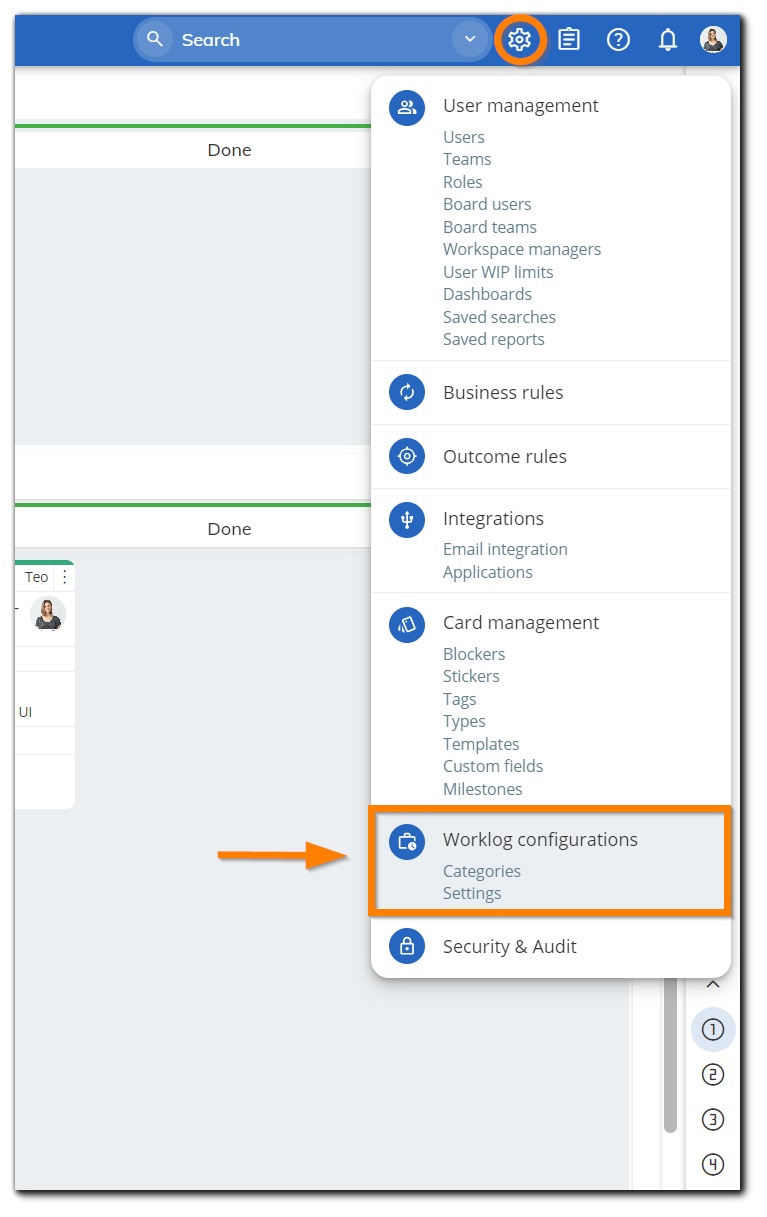The width and height of the screenshot is (767, 1217).
Task: Click the Card management icon
Action: pyautogui.click(x=406, y=623)
